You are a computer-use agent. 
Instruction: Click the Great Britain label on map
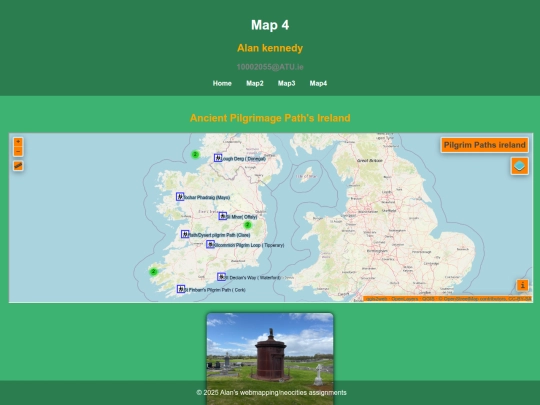tap(370, 161)
